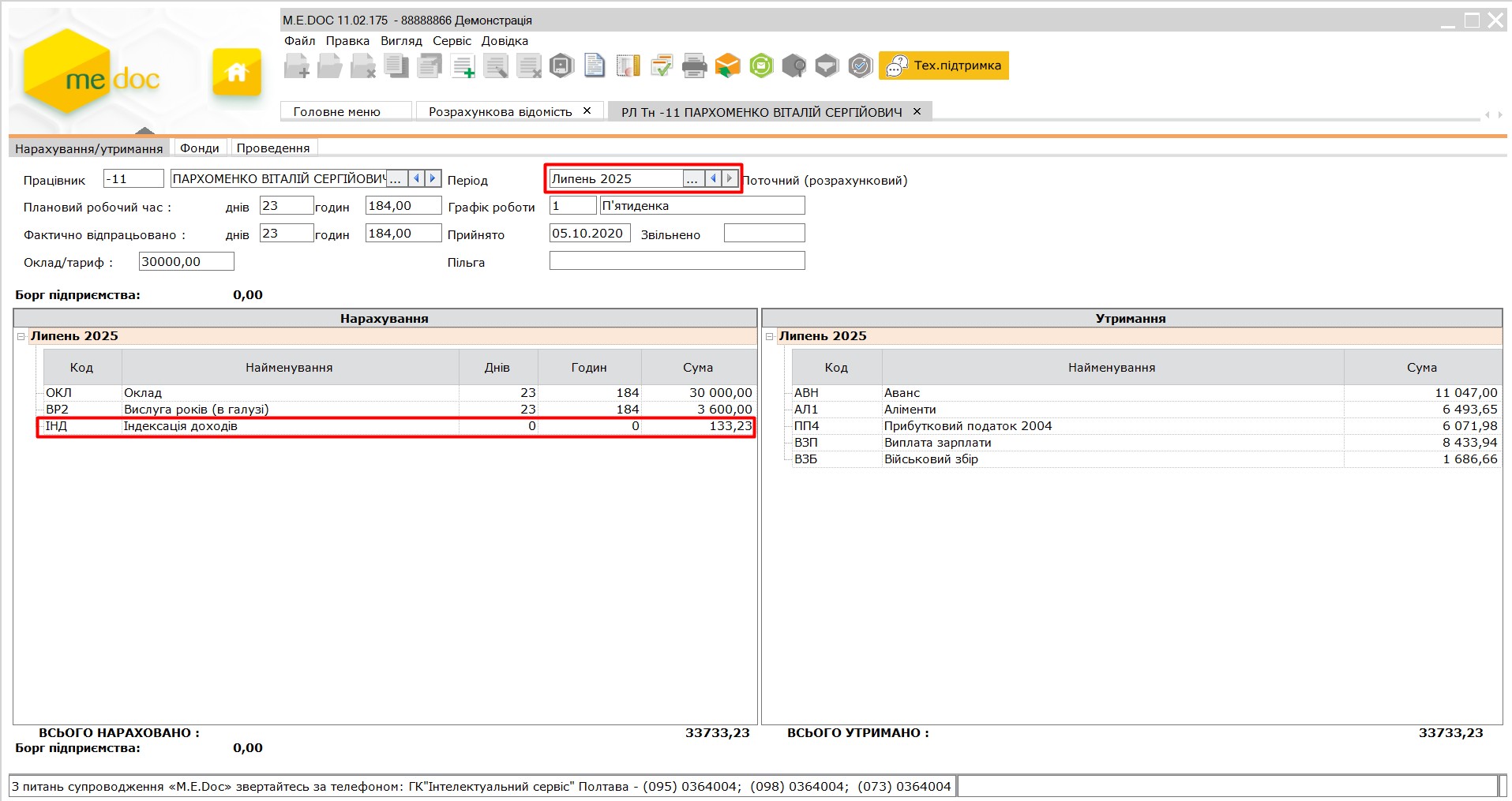Screen dimensions: 1512x801
Task: Go to next employee arrow
Action: click(x=432, y=179)
